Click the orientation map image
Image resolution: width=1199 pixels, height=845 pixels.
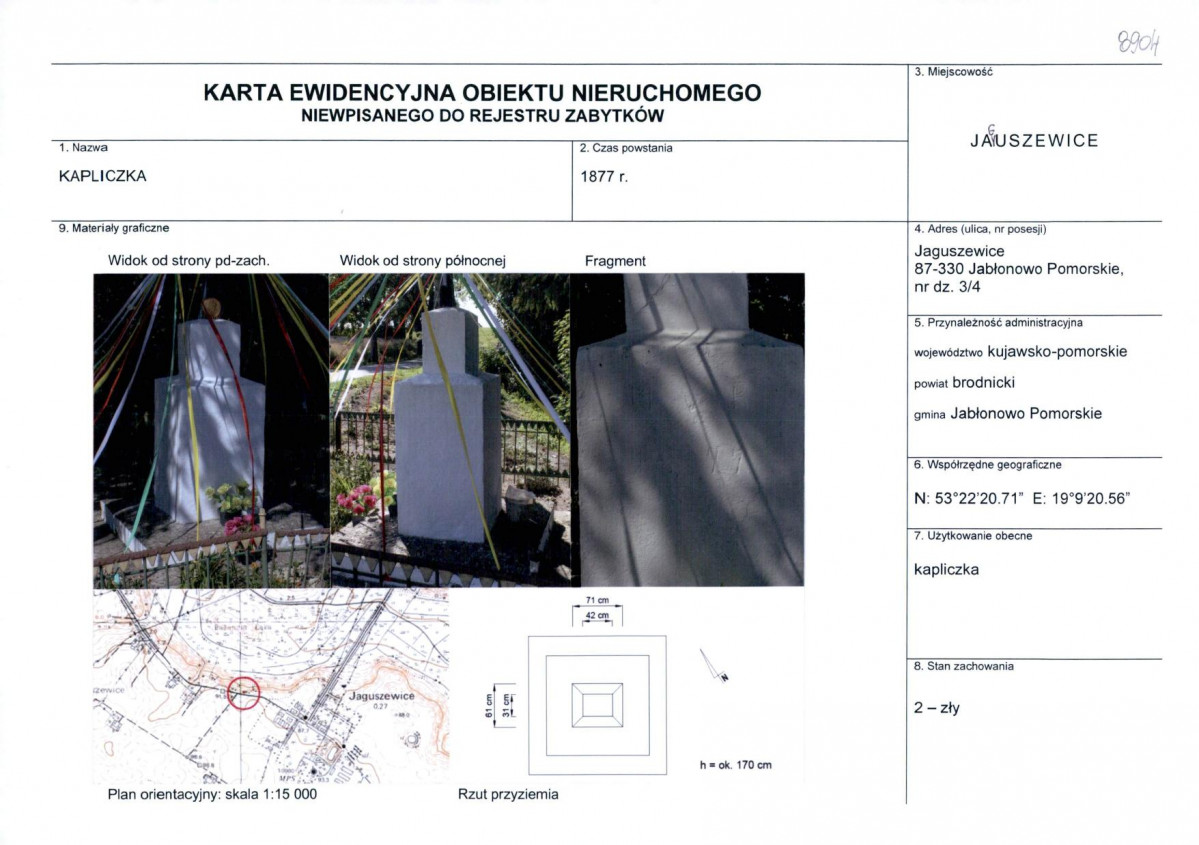point(271,686)
